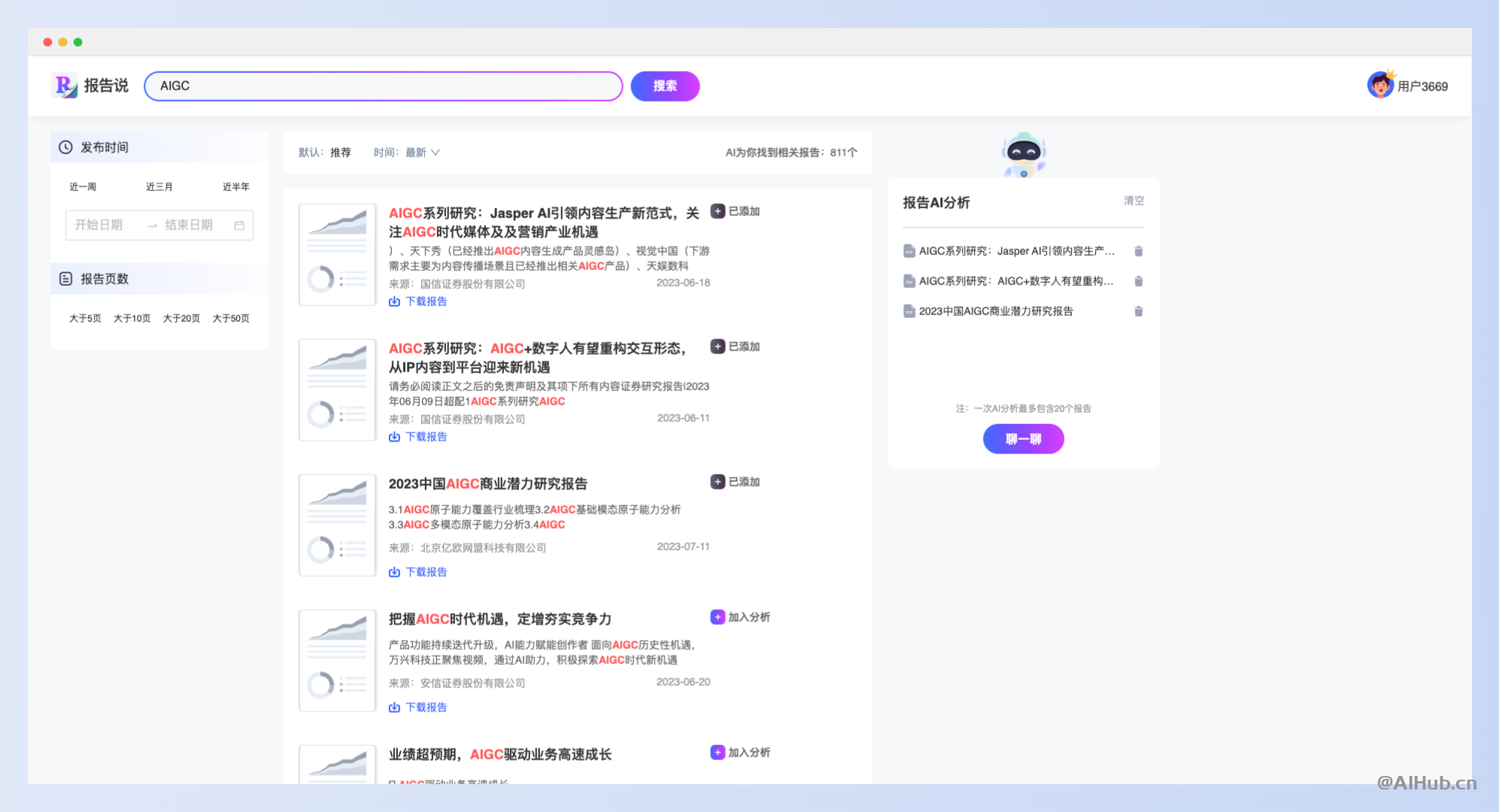Click 来源: 北京亿欧网盟科技有限公司 text

point(467,548)
